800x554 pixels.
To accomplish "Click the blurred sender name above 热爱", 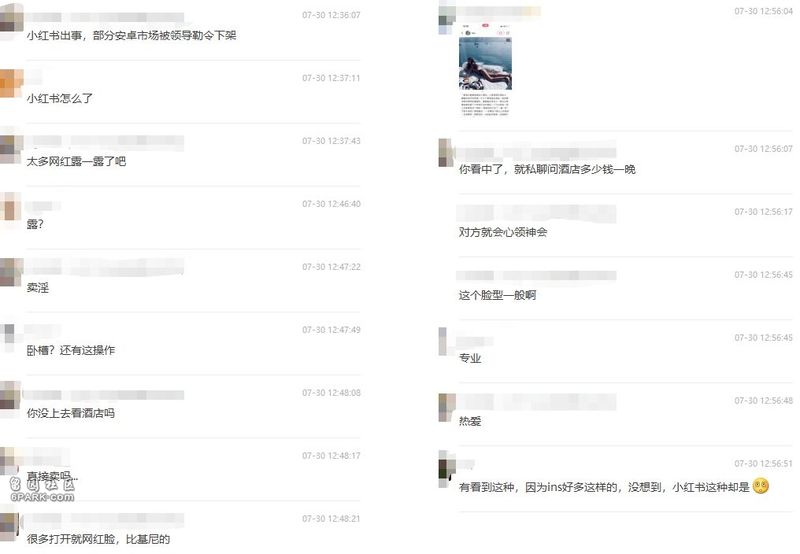I will pos(536,401).
